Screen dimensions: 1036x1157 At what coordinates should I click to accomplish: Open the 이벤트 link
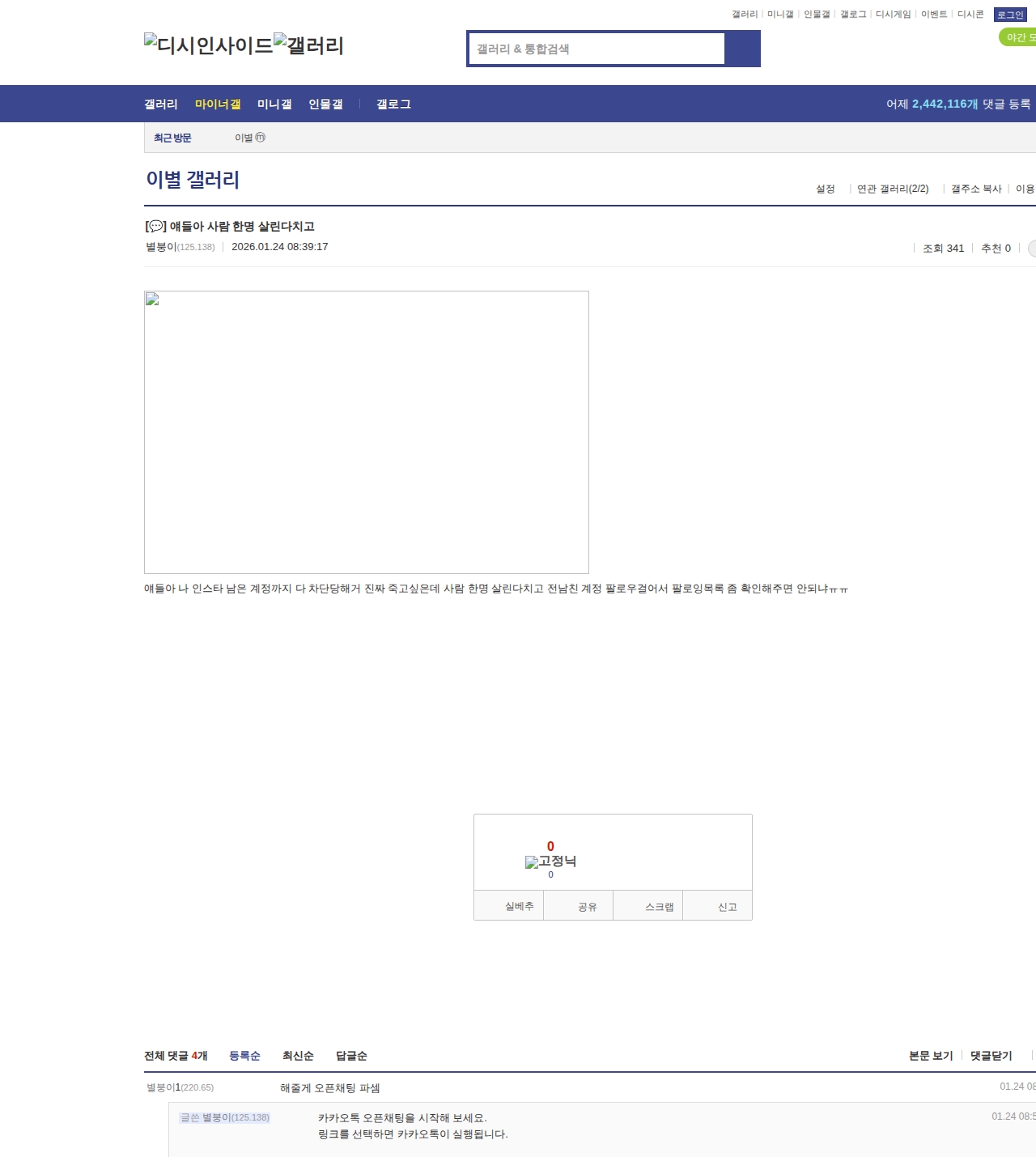934,15
